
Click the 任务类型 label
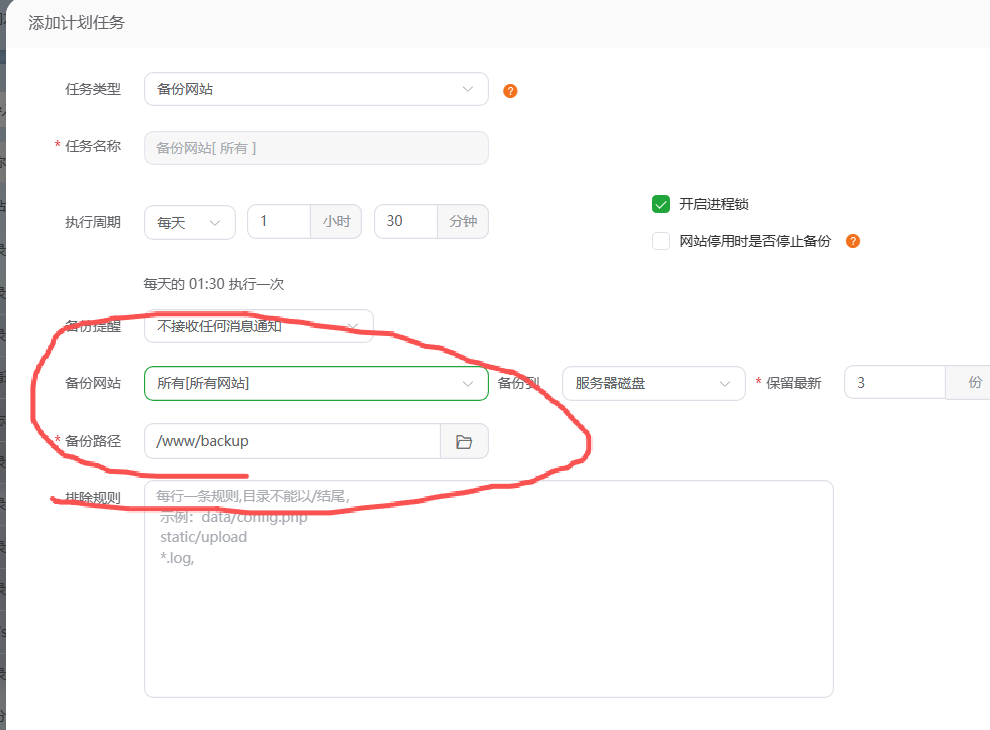coord(93,89)
